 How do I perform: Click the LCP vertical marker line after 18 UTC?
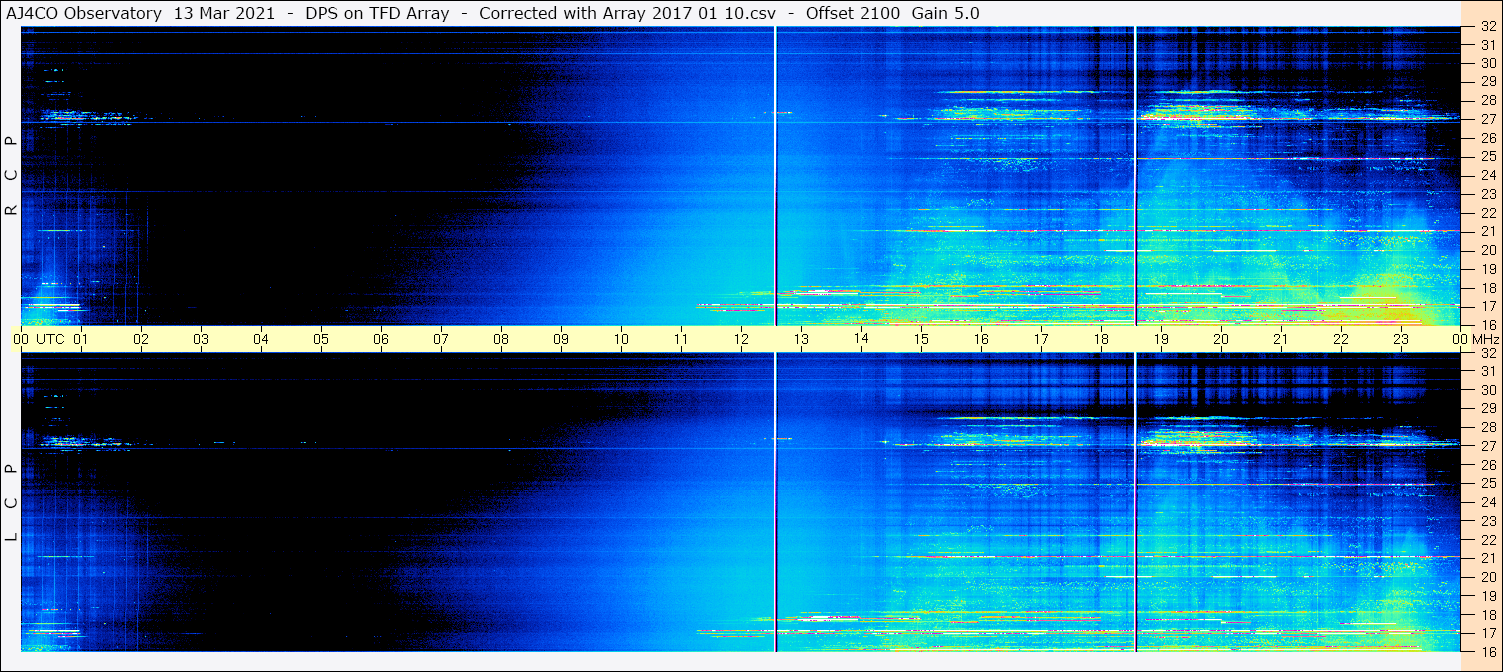(x=1135, y=503)
